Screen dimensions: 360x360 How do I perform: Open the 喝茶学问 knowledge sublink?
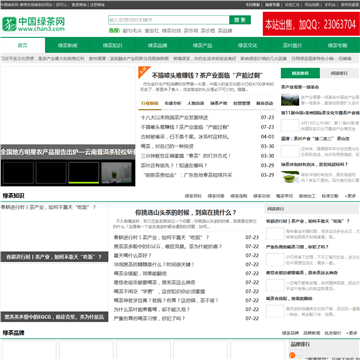pos(284,196)
